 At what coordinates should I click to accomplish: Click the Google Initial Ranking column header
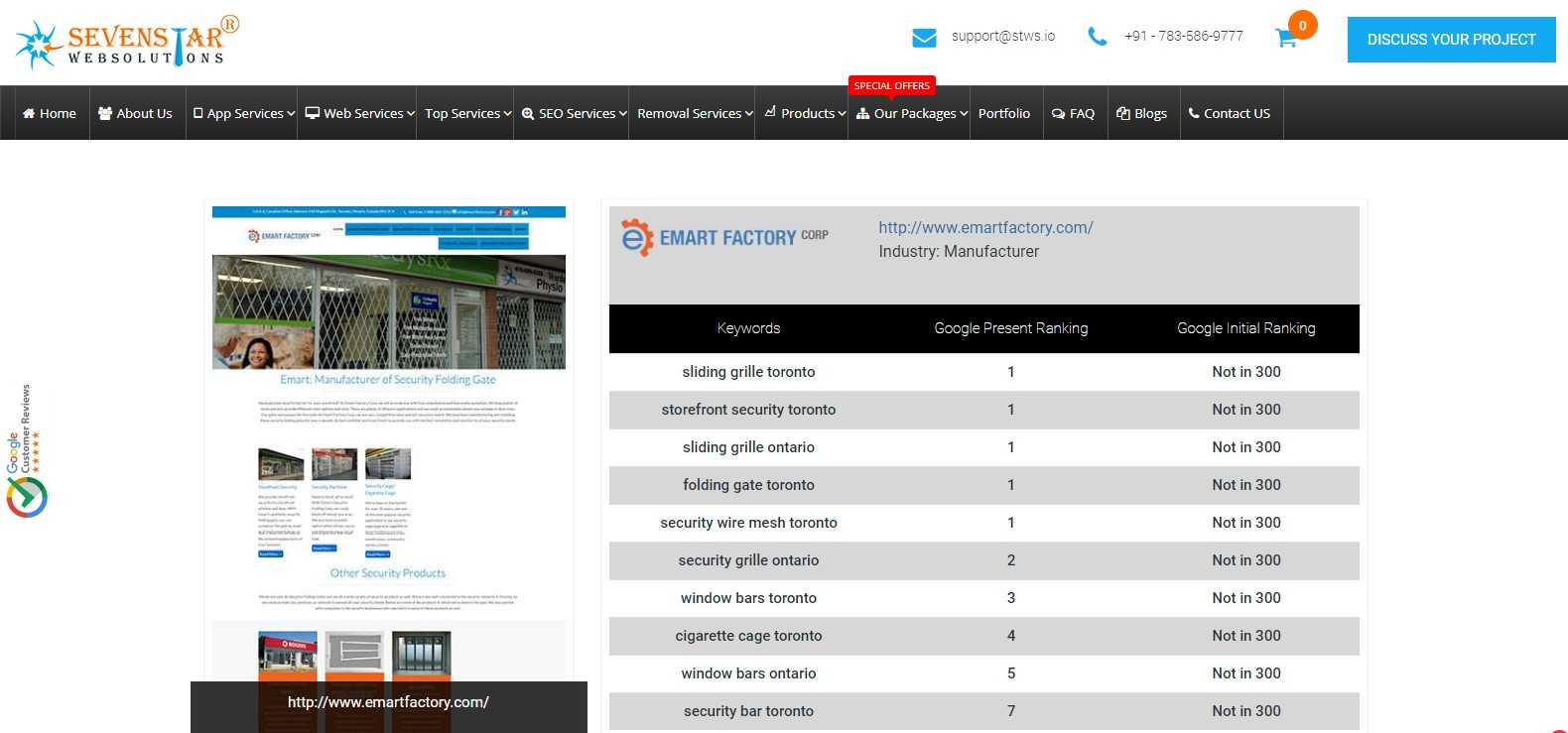(1246, 328)
